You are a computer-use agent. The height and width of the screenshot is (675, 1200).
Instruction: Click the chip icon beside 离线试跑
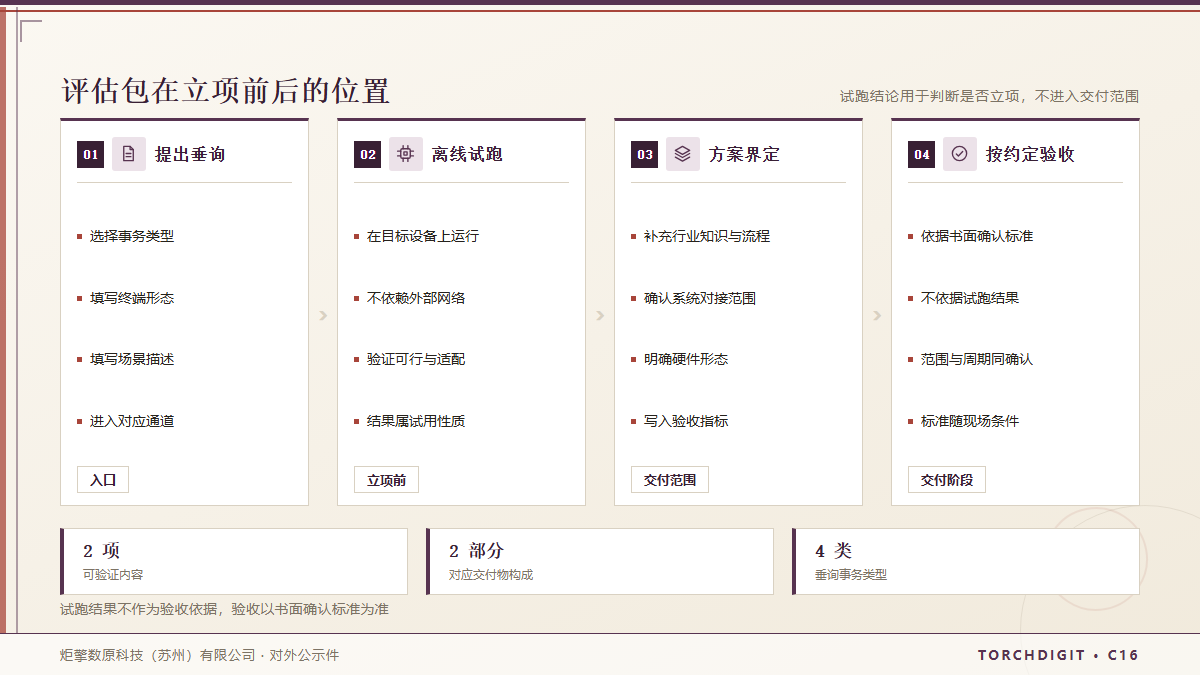point(406,154)
